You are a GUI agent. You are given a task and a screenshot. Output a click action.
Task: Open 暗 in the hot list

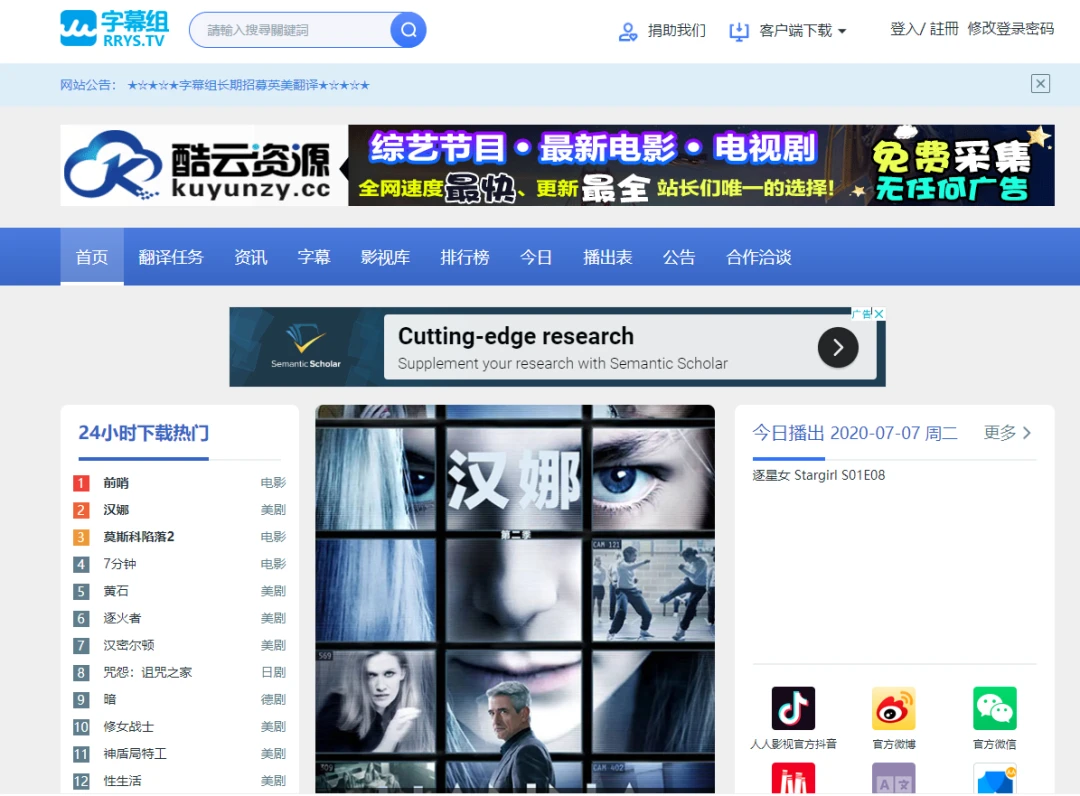pos(110,699)
